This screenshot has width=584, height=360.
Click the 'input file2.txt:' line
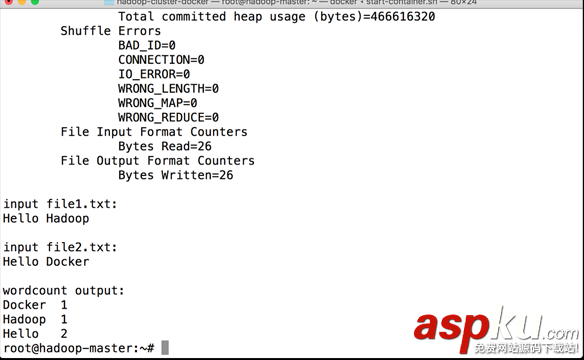pyautogui.click(x=60, y=247)
